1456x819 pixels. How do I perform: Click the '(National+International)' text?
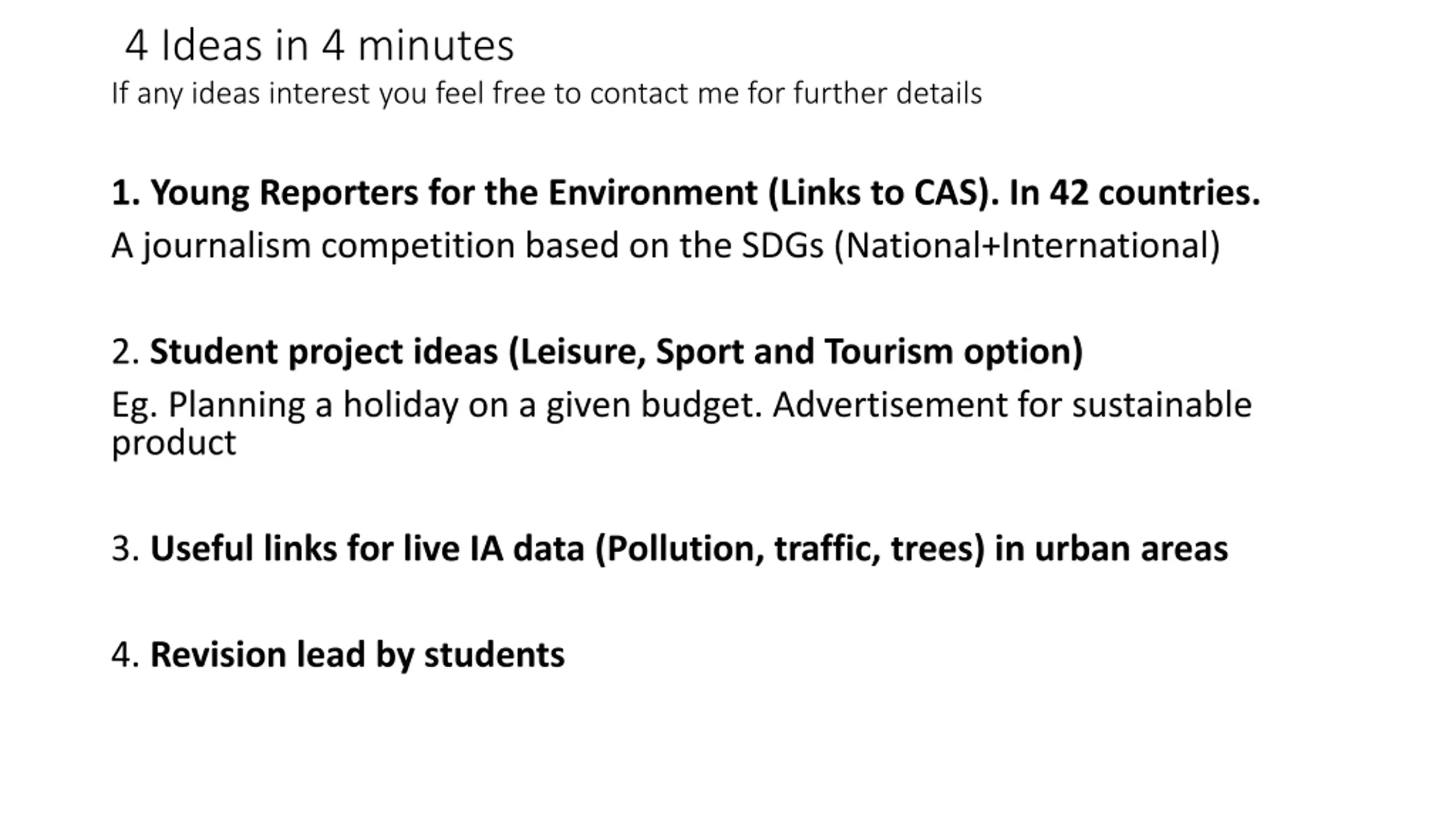point(1027,246)
